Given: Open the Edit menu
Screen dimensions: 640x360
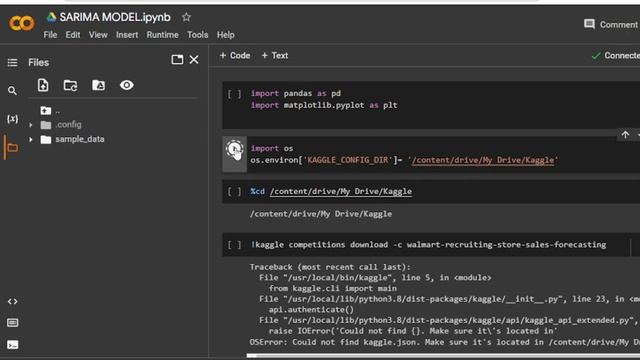Looking at the screenshot, I should click(x=73, y=35).
